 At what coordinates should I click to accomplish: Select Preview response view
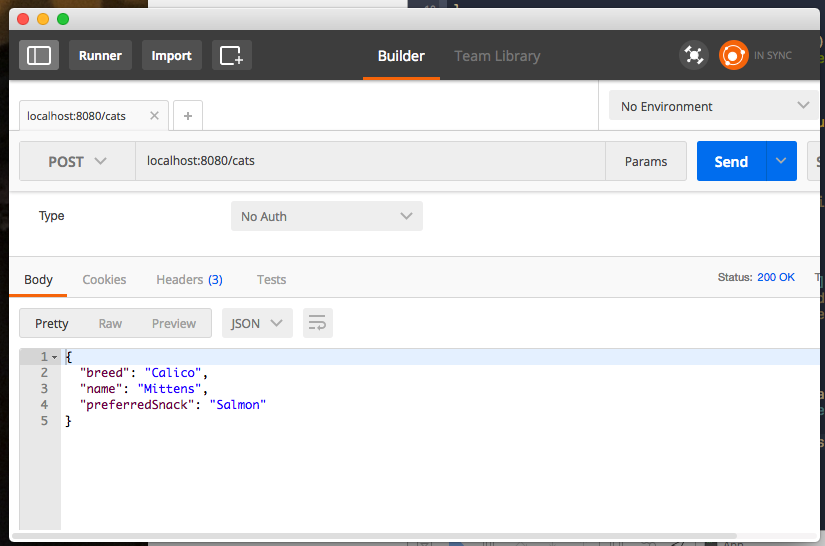point(174,323)
